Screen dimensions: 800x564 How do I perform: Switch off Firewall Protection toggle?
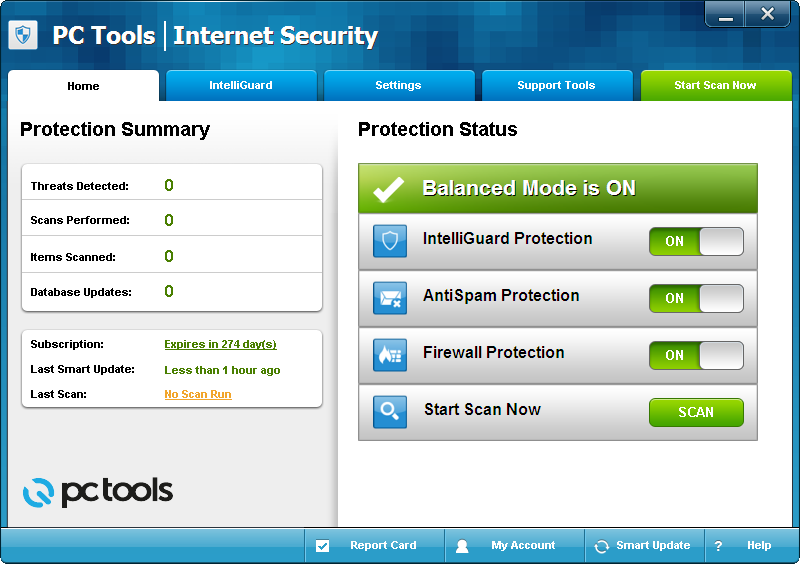[x=696, y=355]
